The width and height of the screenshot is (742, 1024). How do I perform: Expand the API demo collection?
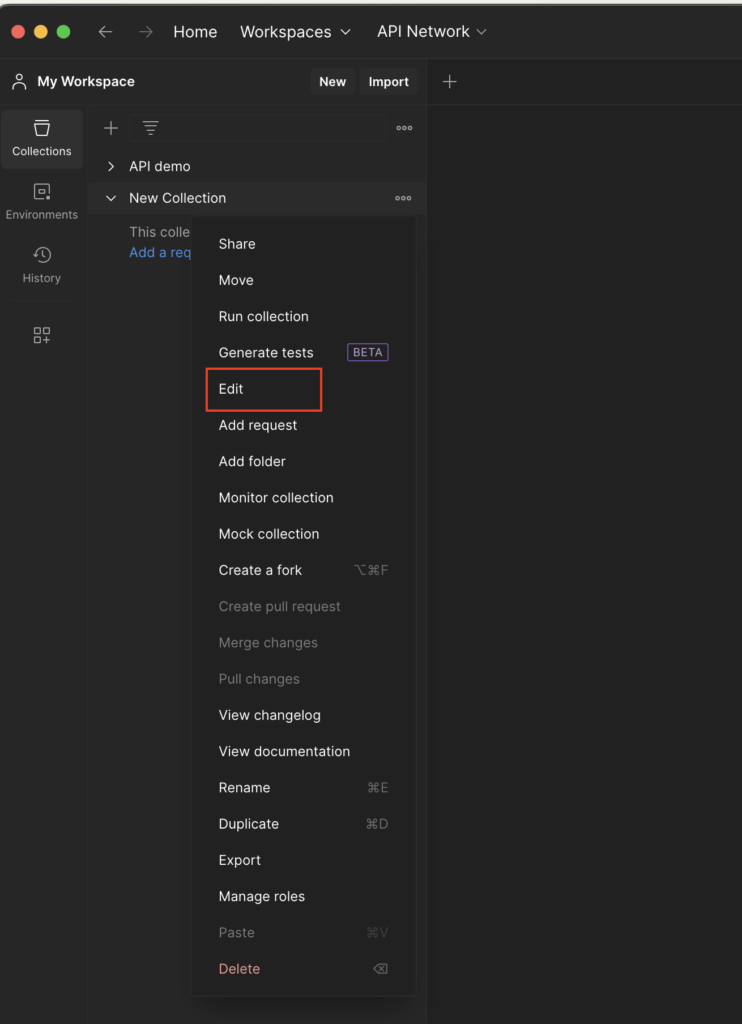pyautogui.click(x=111, y=167)
